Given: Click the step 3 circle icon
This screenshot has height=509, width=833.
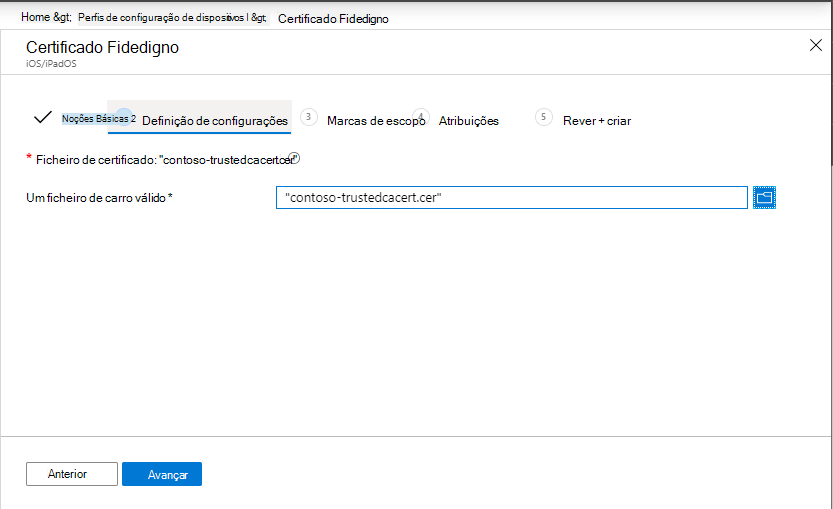Looking at the screenshot, I should pyautogui.click(x=309, y=117).
